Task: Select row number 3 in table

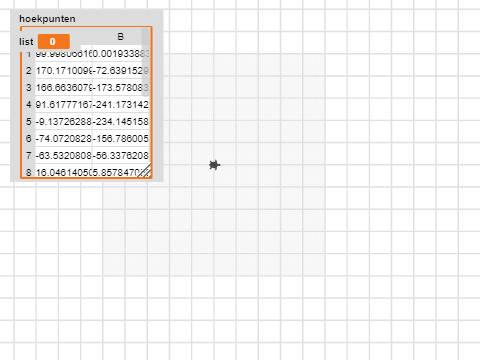Action: point(29,88)
